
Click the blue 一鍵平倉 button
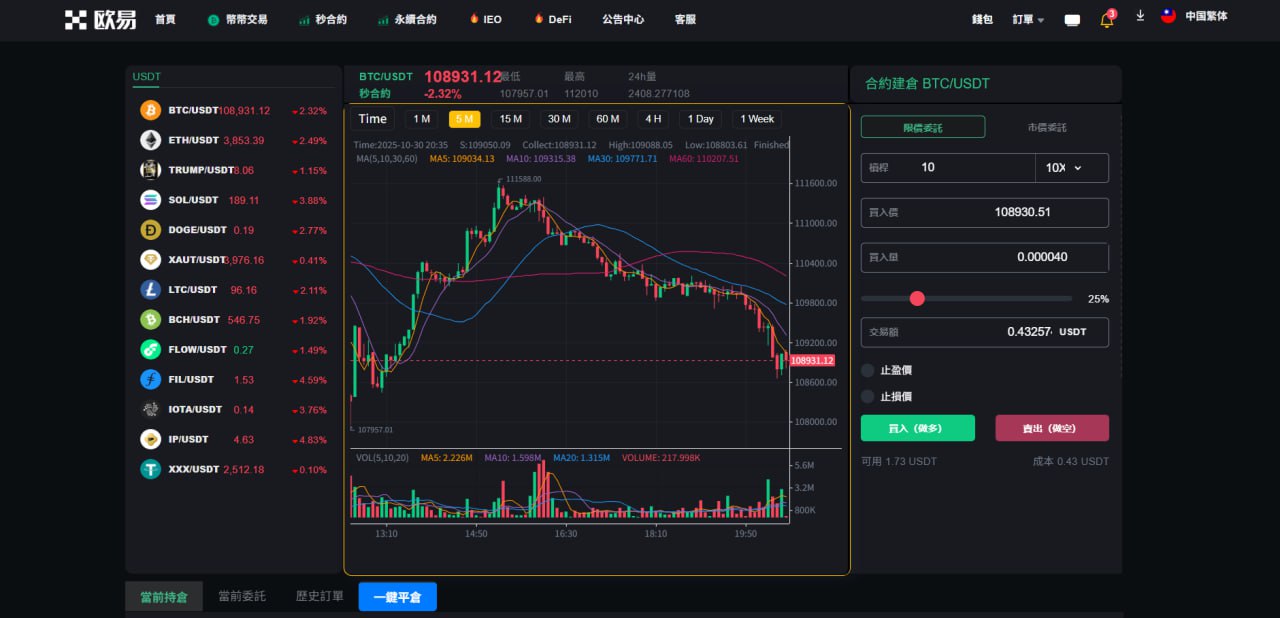397,597
